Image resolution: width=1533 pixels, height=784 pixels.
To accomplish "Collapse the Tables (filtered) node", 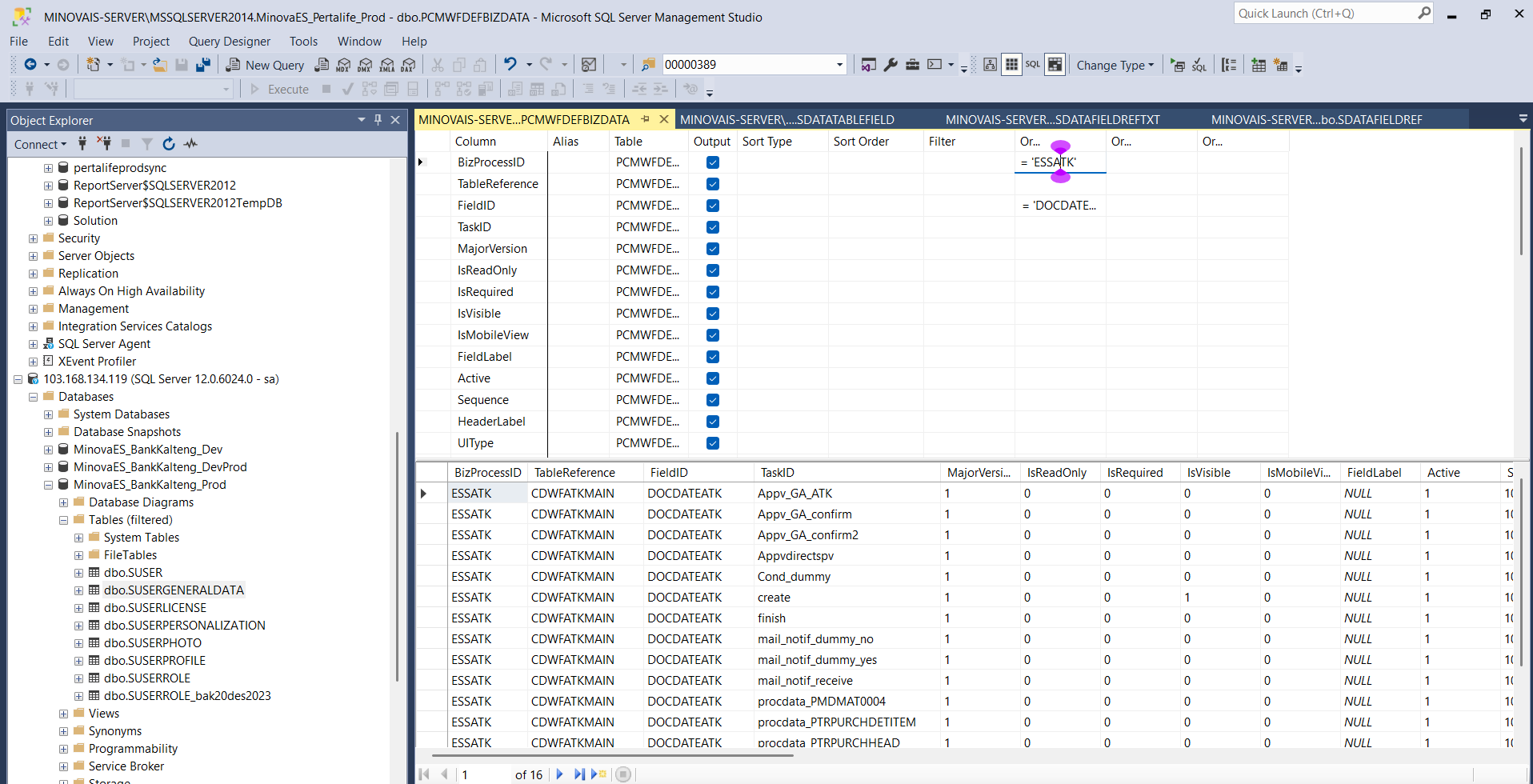I will coord(63,520).
